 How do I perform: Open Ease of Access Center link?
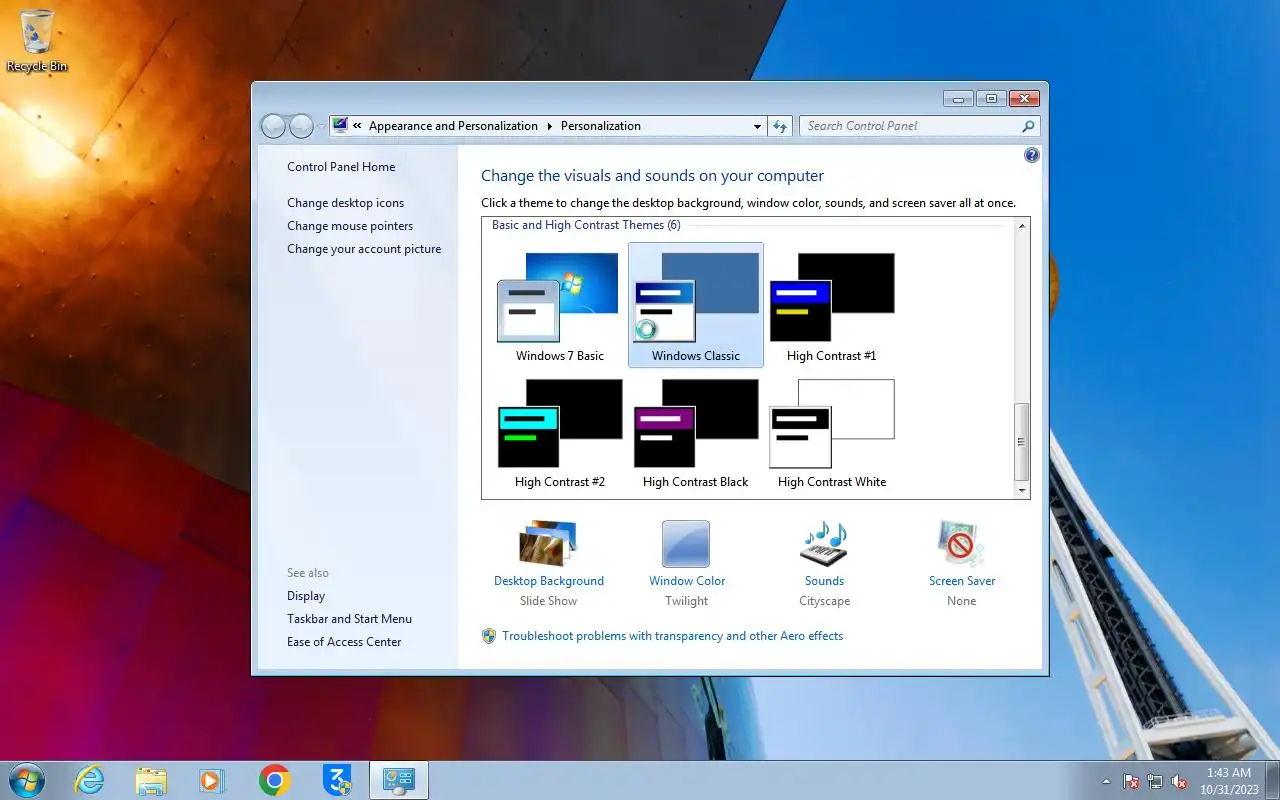click(x=344, y=642)
